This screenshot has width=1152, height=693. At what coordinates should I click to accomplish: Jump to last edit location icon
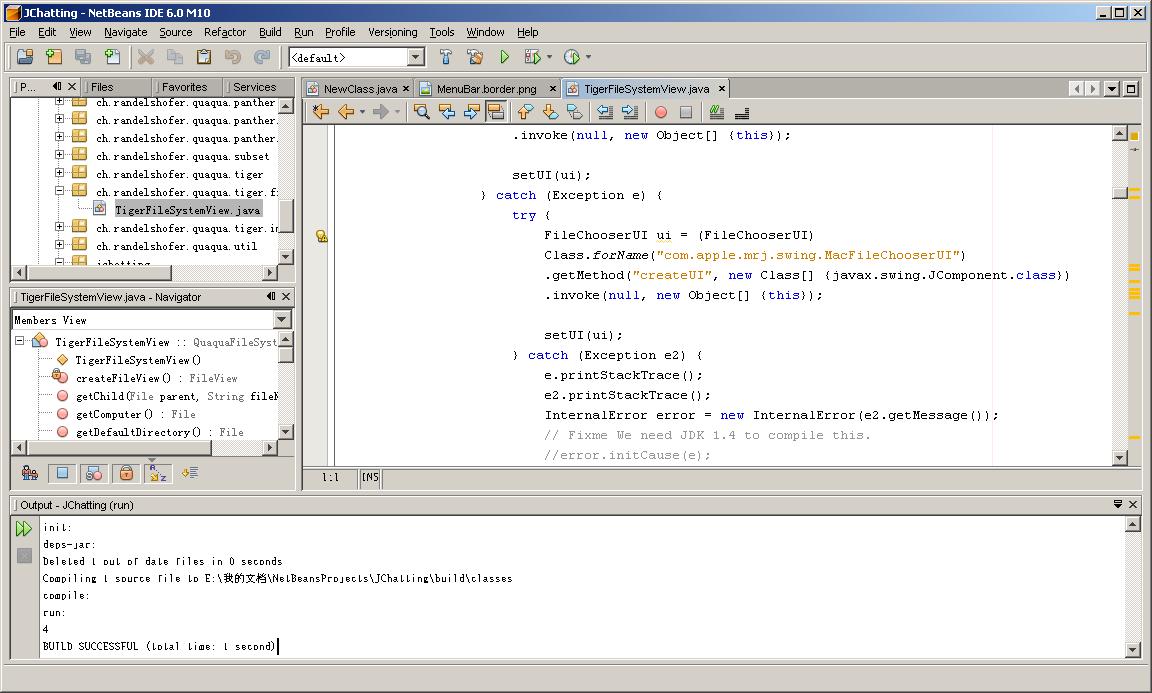click(320, 112)
